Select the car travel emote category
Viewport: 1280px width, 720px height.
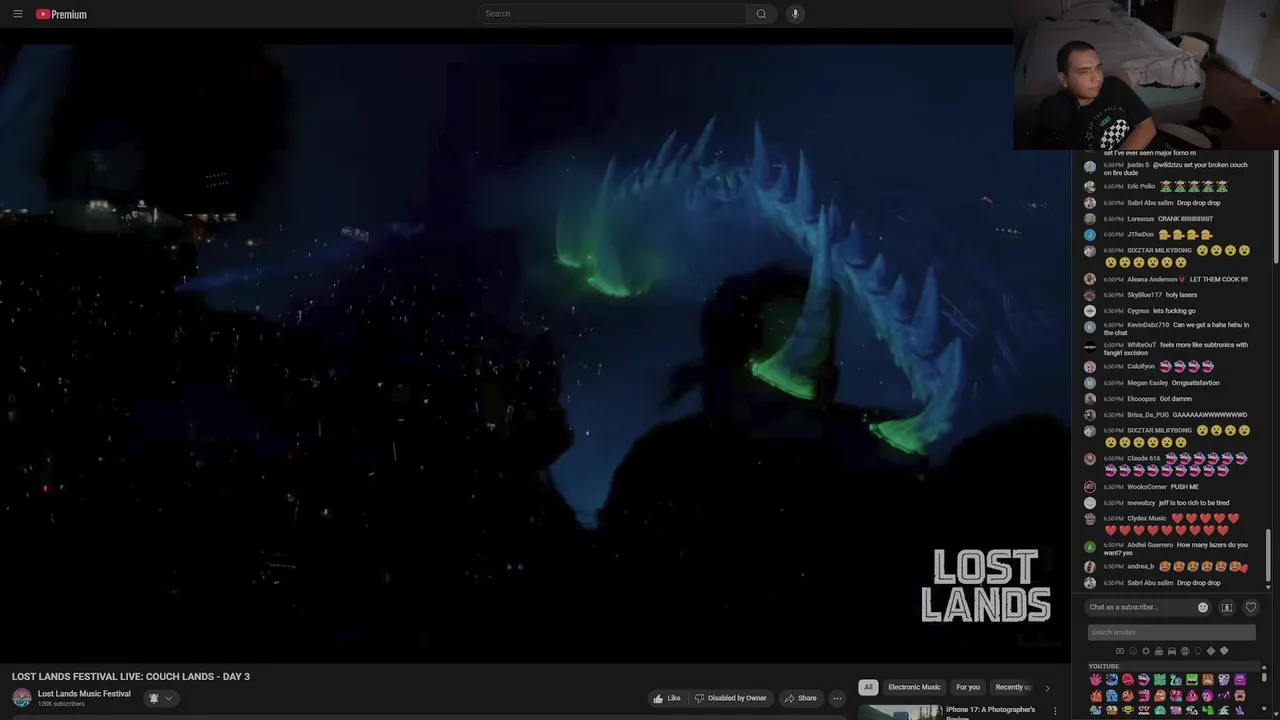1172,651
